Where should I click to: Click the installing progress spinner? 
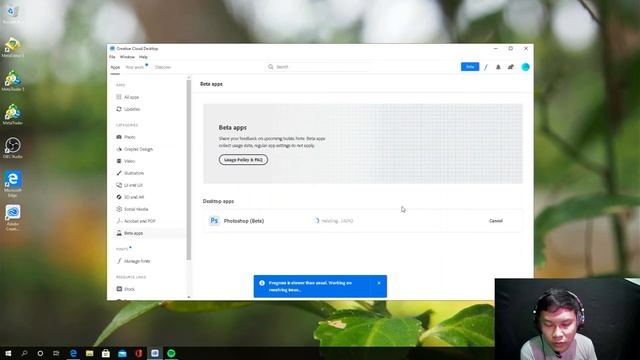tap(317, 221)
